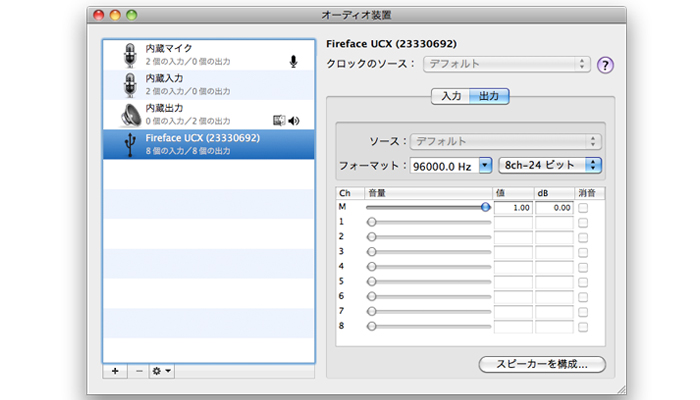Switch to the 入力 tab

pos(451,96)
